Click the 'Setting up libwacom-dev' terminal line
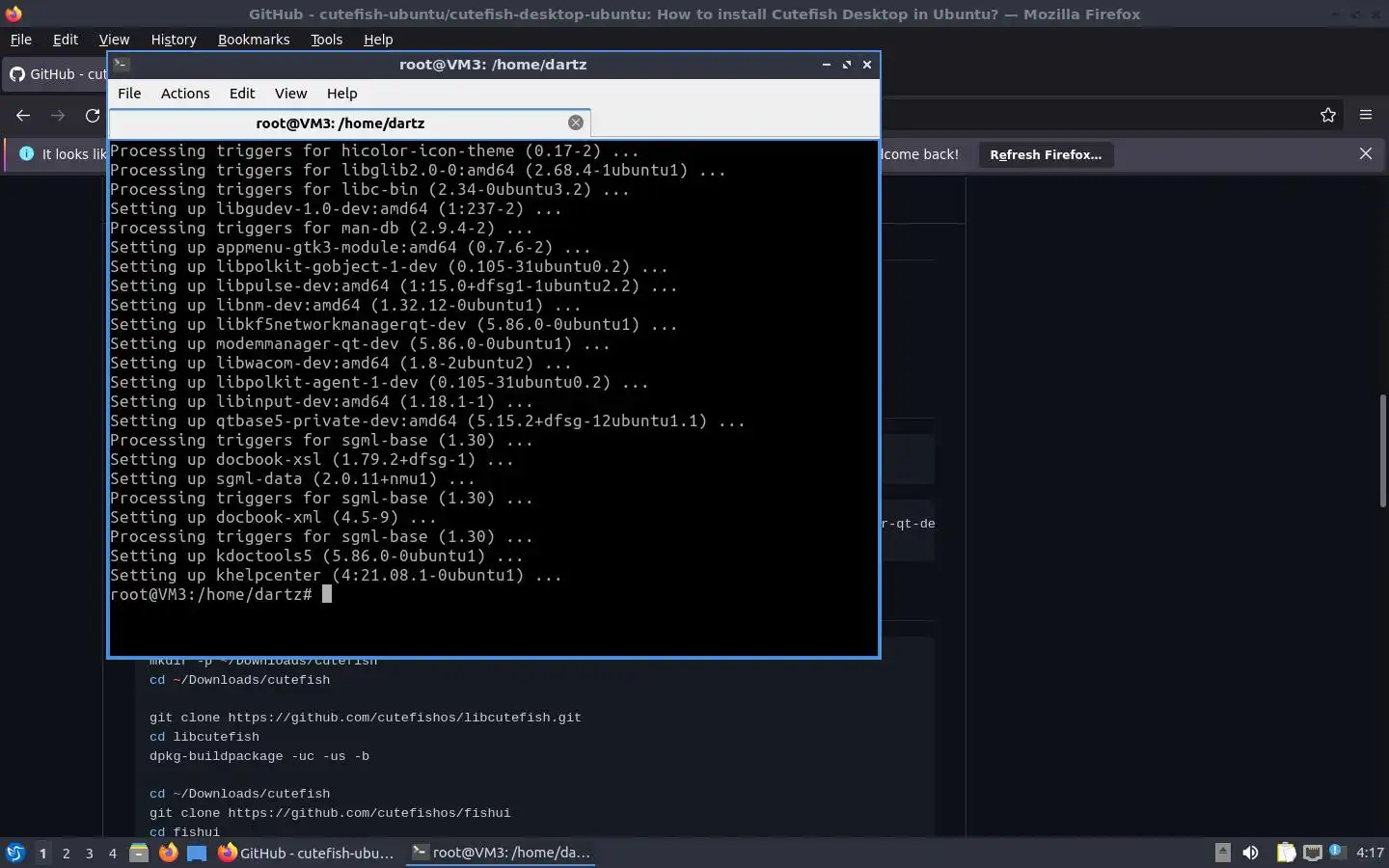Screen dimensions: 1389x868 [340, 363]
